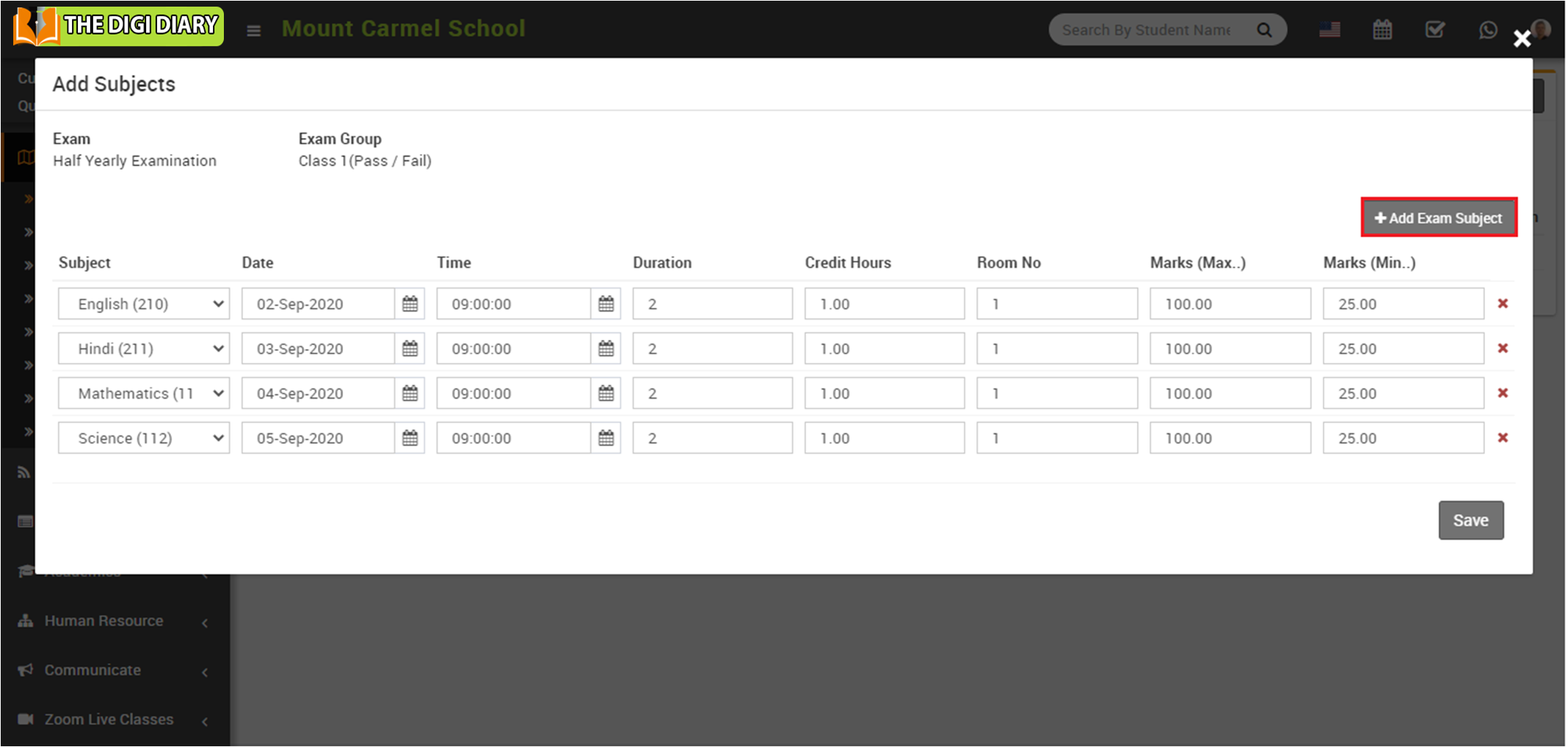Viewport: 1568px width, 747px height.
Task: Open the calendar icon in header bar
Action: point(1382,30)
